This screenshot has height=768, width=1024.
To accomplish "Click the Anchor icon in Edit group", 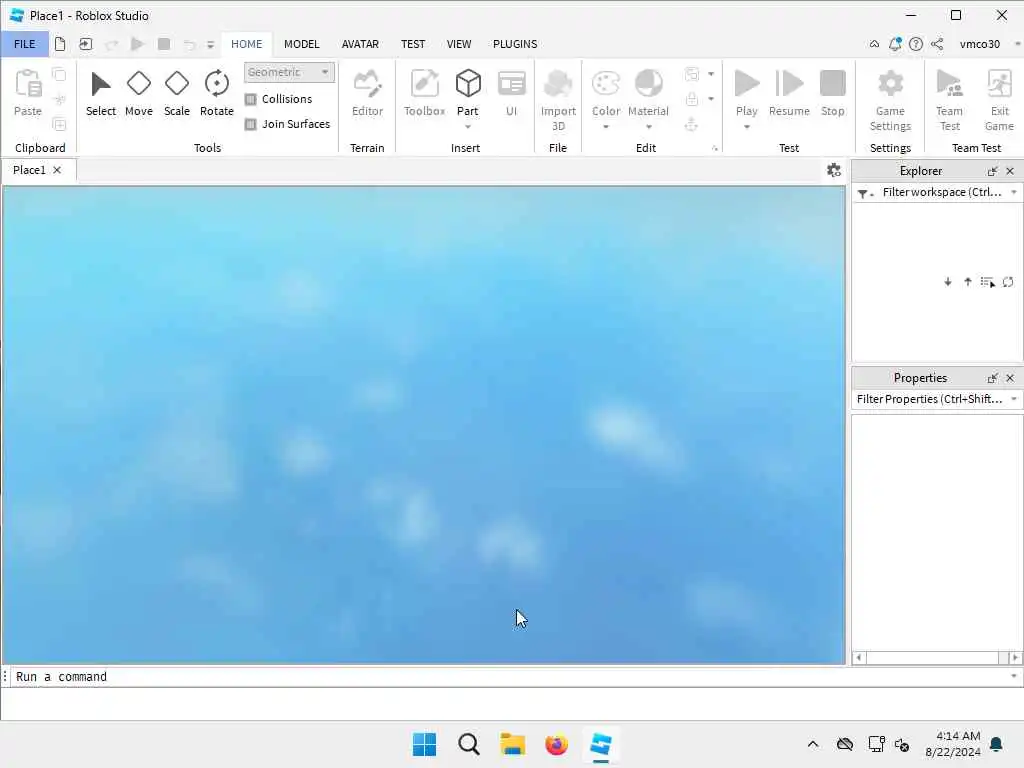I will (692, 124).
